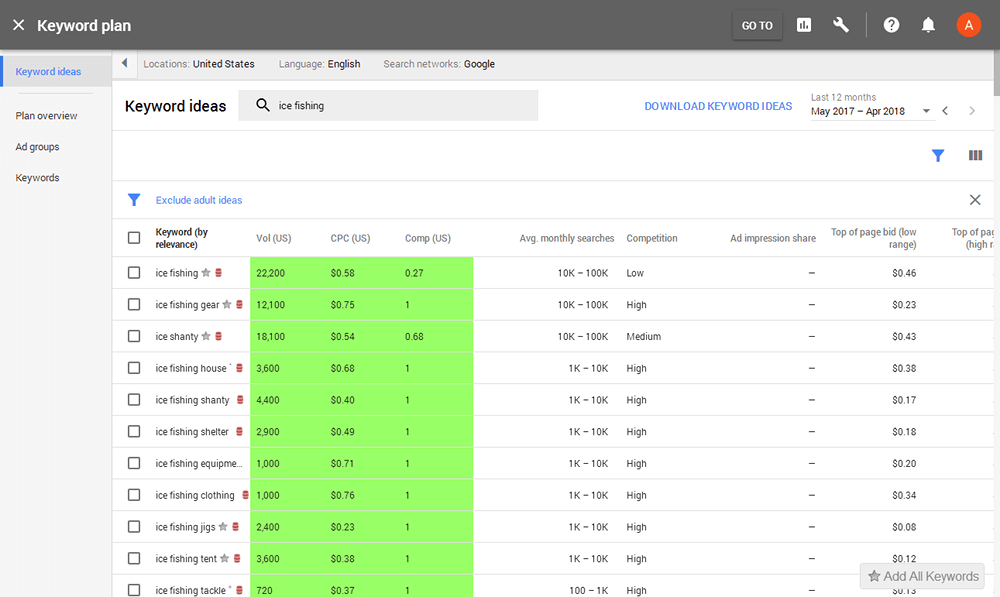1000x597 pixels.
Task: Star the ice fishing tent keyword
Action: pyautogui.click(x=224, y=558)
